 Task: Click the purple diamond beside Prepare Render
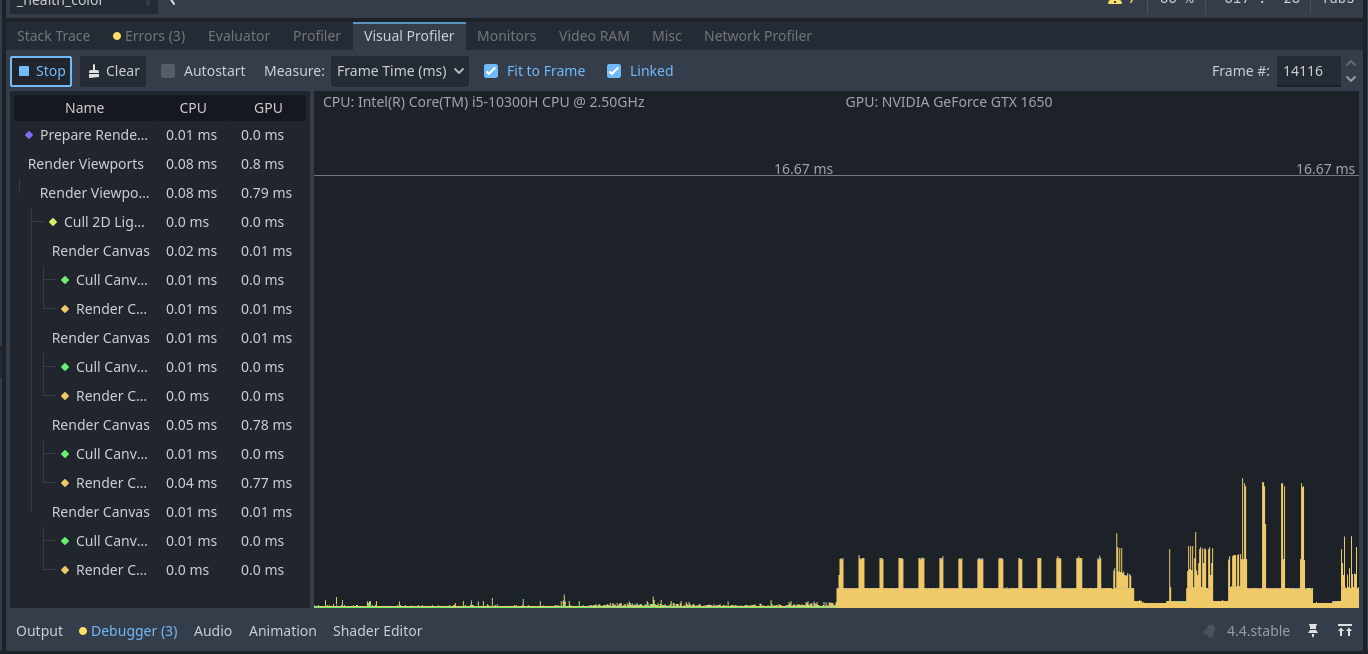pos(29,135)
